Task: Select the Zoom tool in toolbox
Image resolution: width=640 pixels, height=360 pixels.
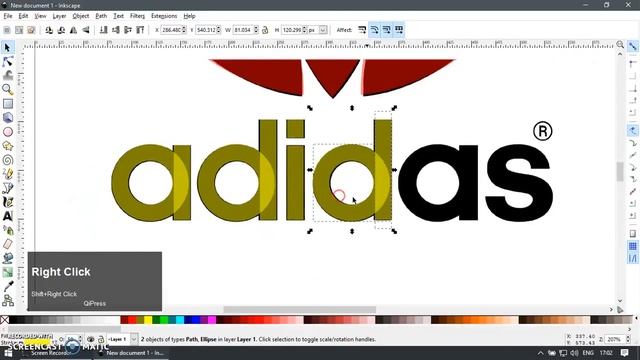Action: pos(7,89)
